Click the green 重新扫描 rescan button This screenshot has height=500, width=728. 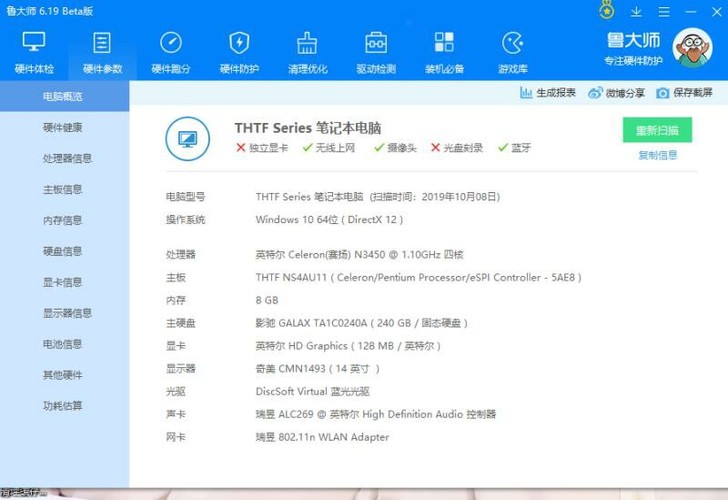click(x=657, y=130)
